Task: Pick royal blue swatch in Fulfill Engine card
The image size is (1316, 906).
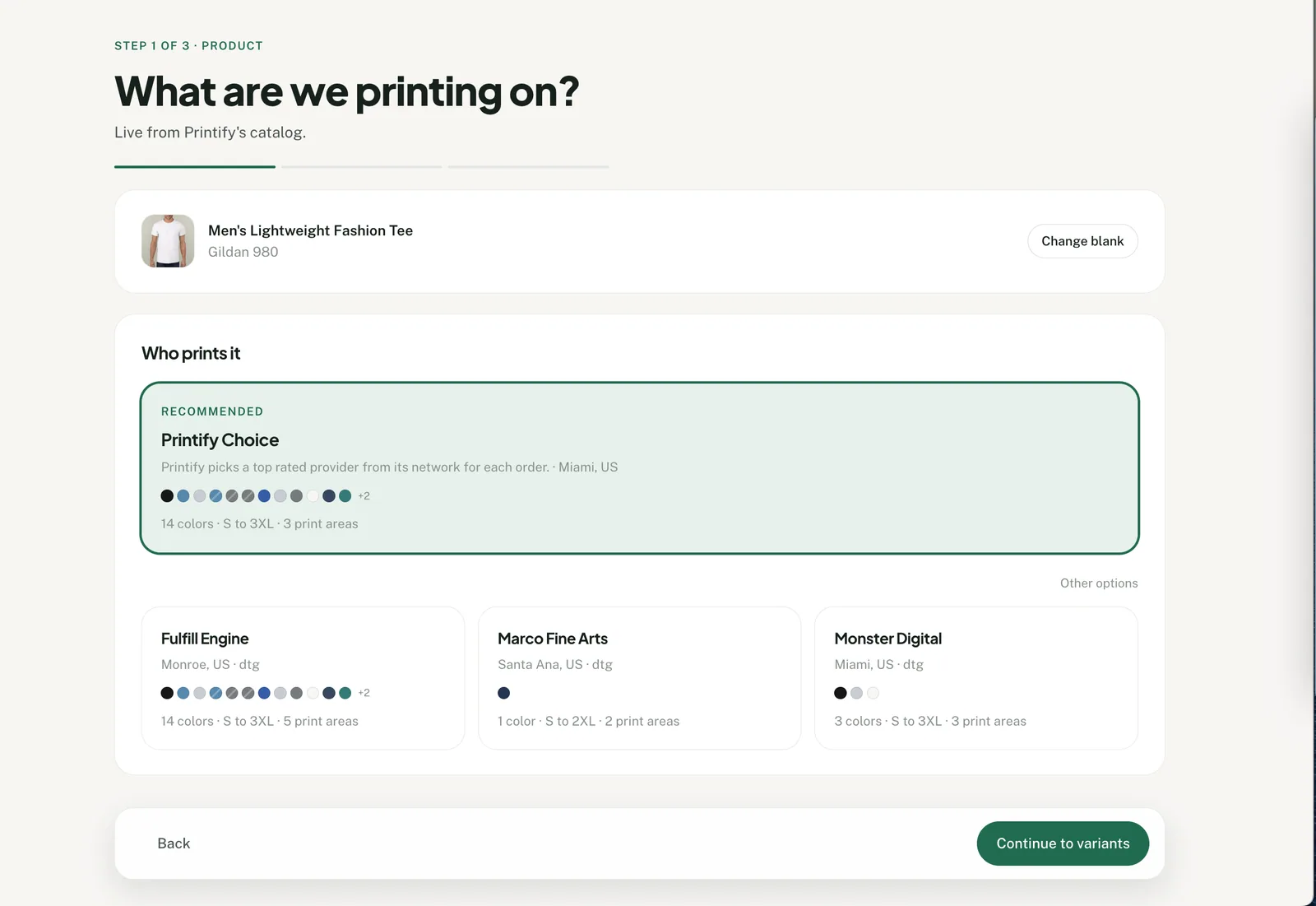Action: coord(264,693)
